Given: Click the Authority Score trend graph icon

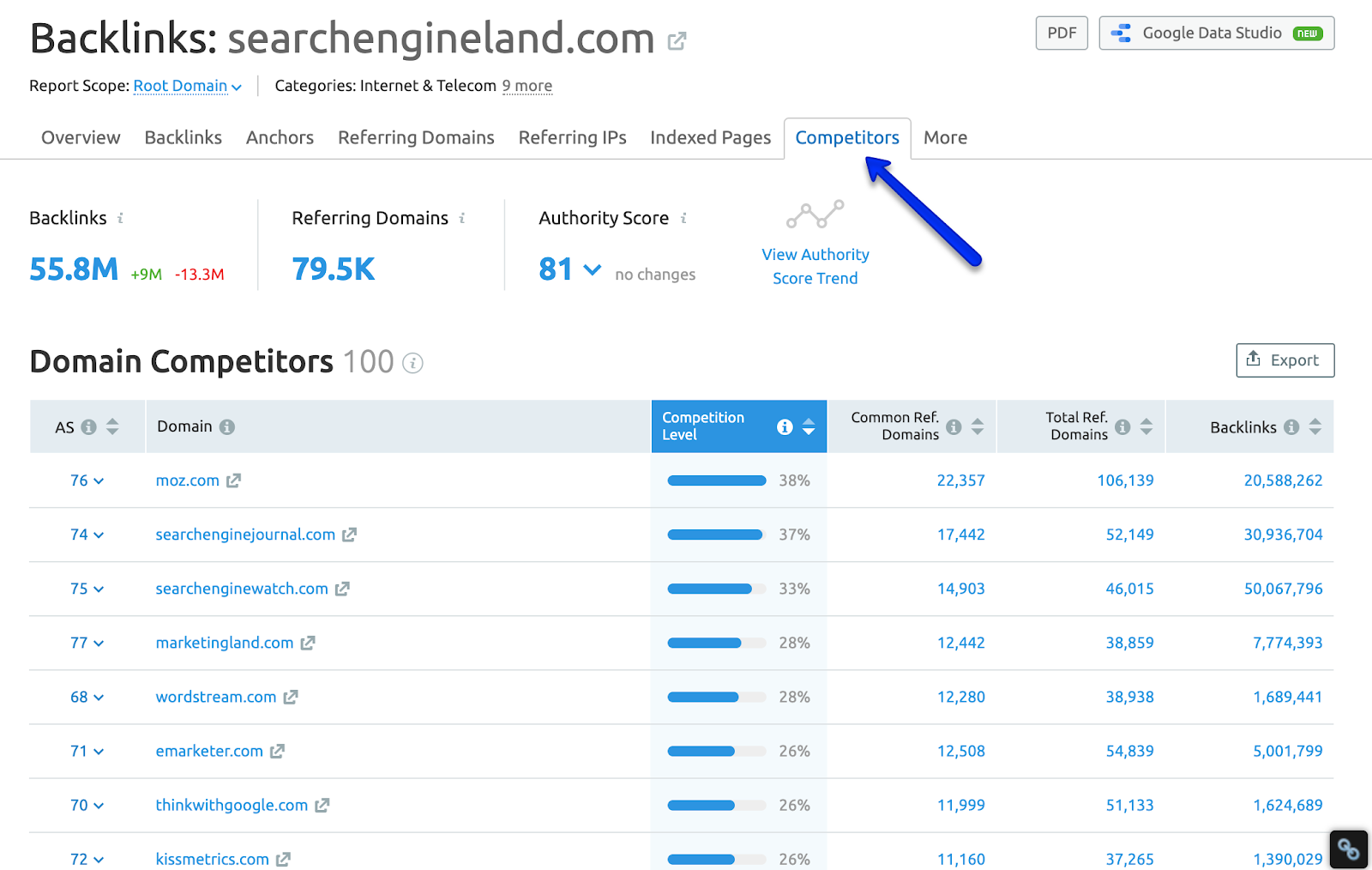Looking at the screenshot, I should coord(815,214).
